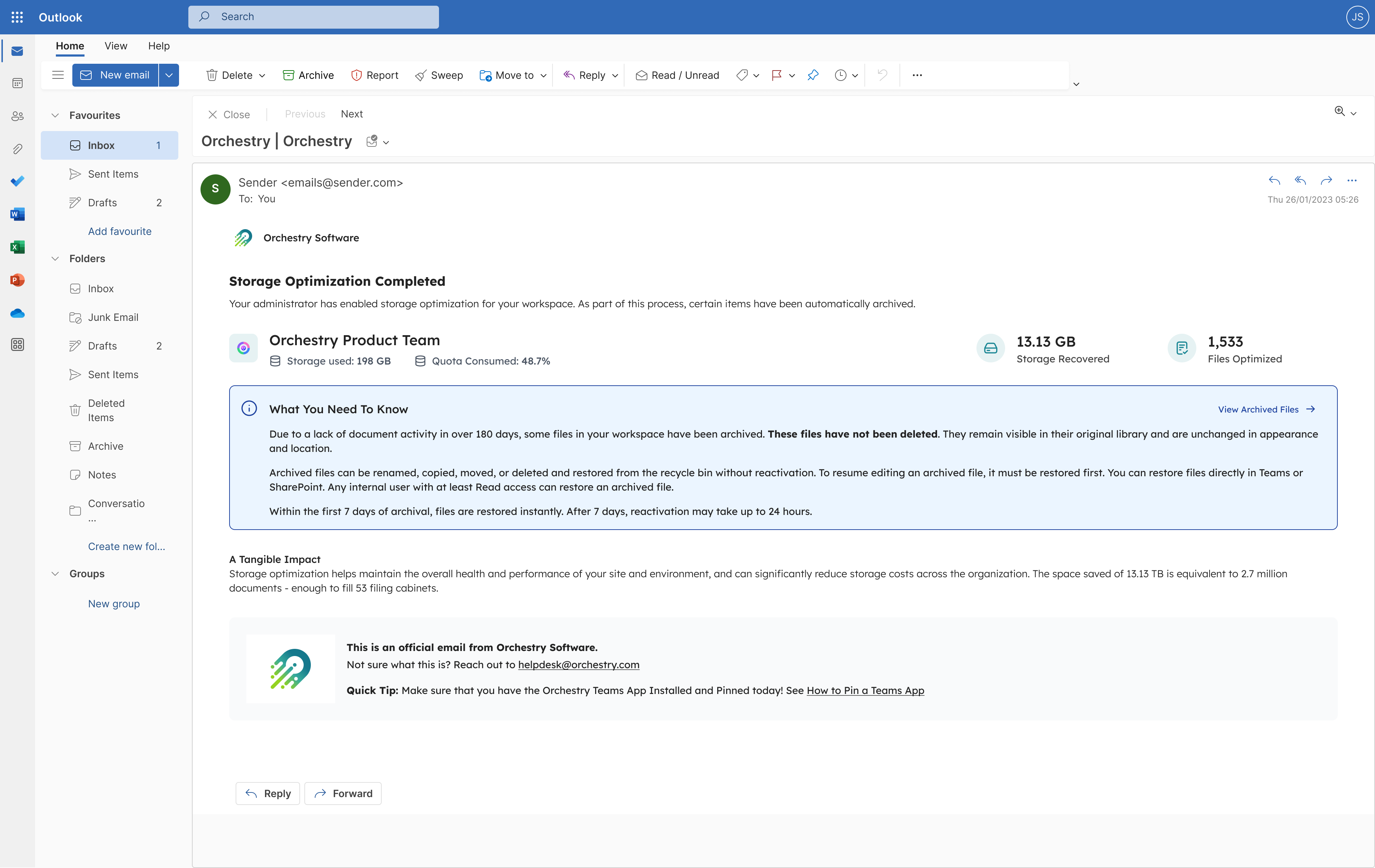Launch Word from the left rail

pyautogui.click(x=17, y=214)
